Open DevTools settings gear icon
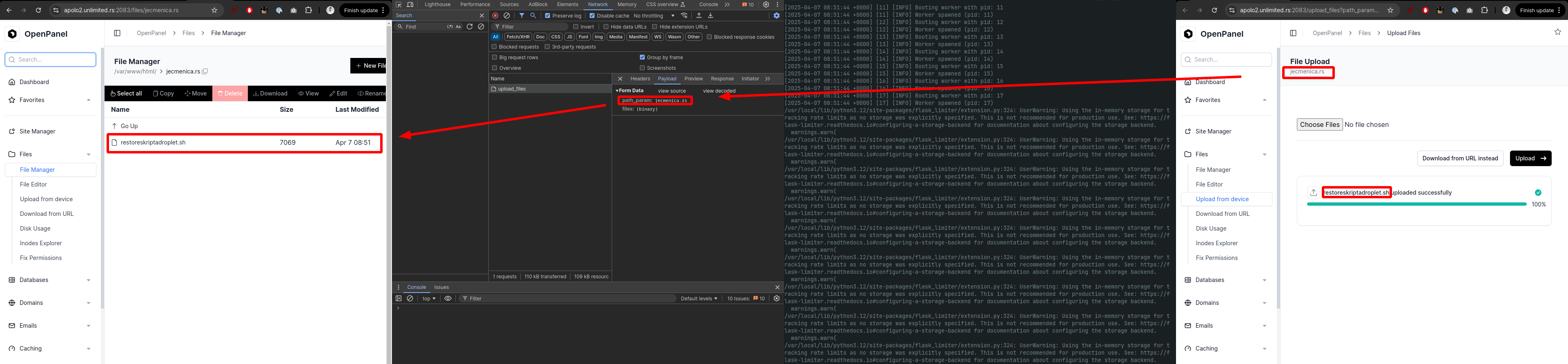 pyautogui.click(x=766, y=4)
